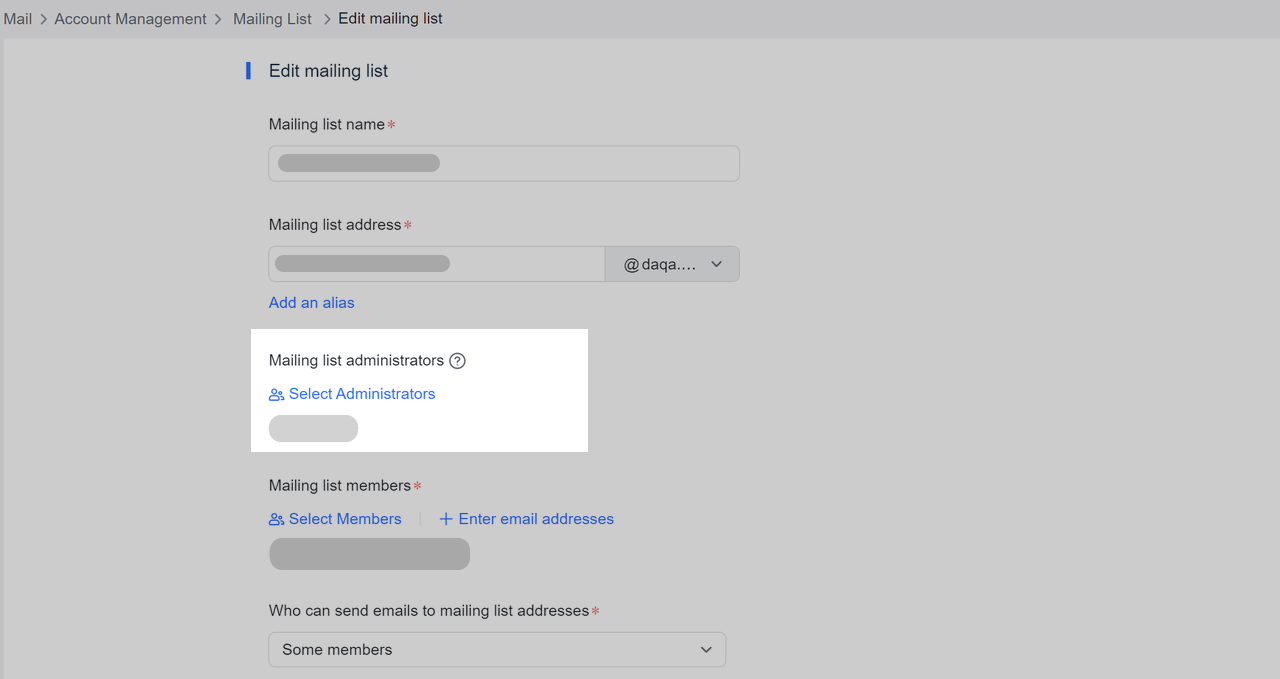Click the chevron on the sender permissions dropdown
This screenshot has height=679, width=1280.
click(x=706, y=649)
